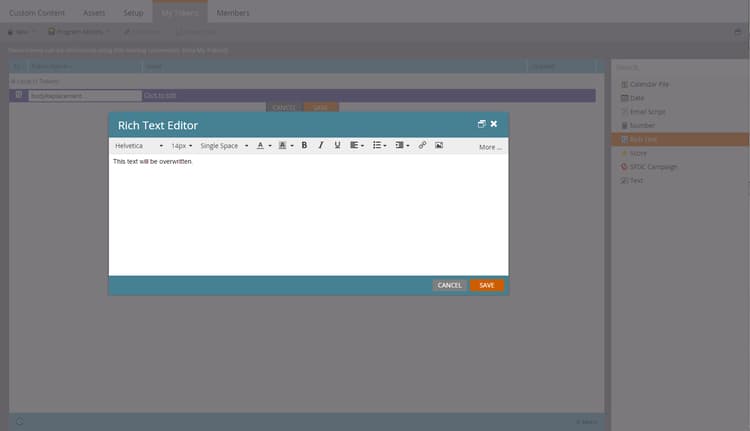The width and height of the screenshot is (750, 431).
Task: Click the text background color icon
Action: [x=282, y=145]
